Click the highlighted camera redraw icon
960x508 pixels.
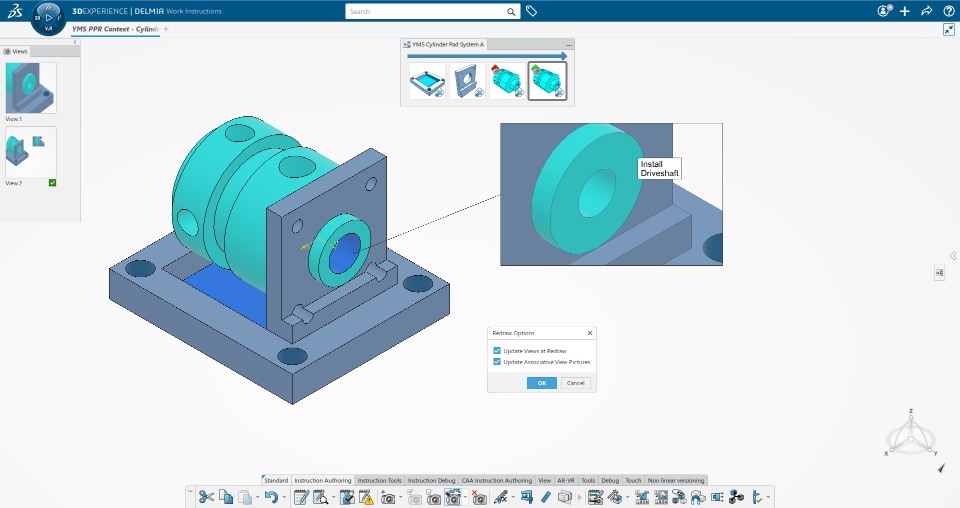[453, 497]
